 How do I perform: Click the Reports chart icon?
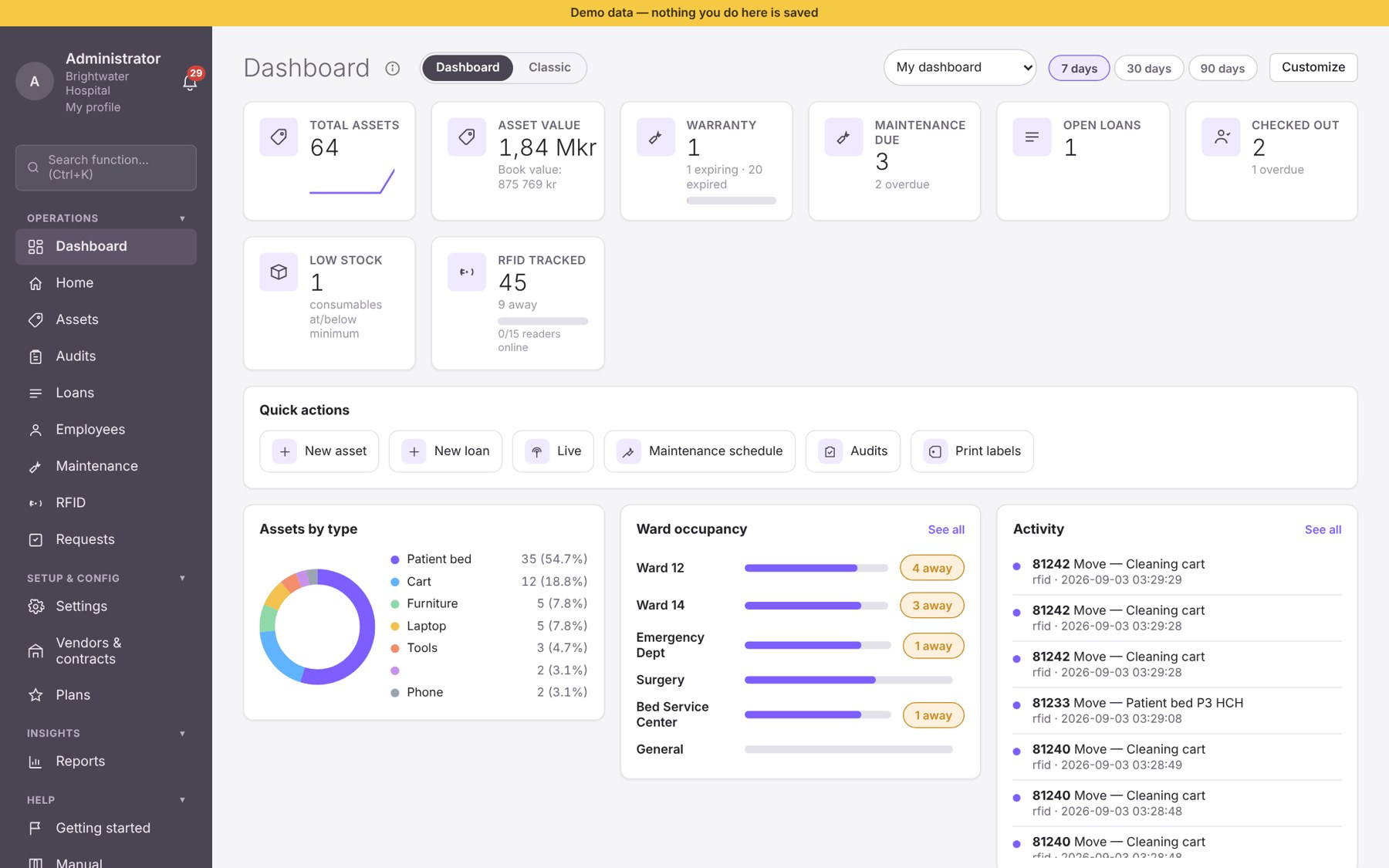pyautogui.click(x=35, y=762)
